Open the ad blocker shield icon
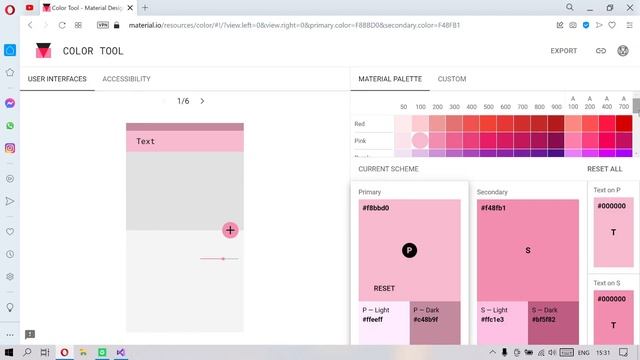The height and width of the screenshot is (360, 640). pos(586,25)
